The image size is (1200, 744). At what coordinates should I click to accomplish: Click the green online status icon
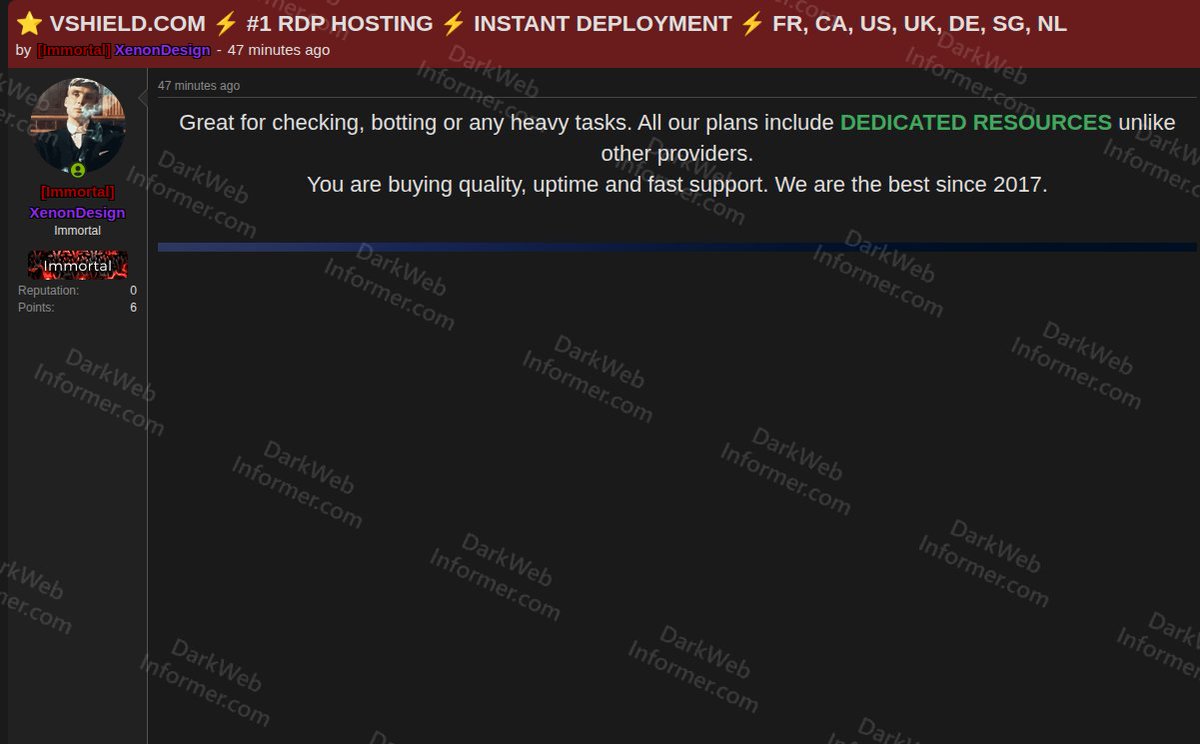(x=78, y=171)
